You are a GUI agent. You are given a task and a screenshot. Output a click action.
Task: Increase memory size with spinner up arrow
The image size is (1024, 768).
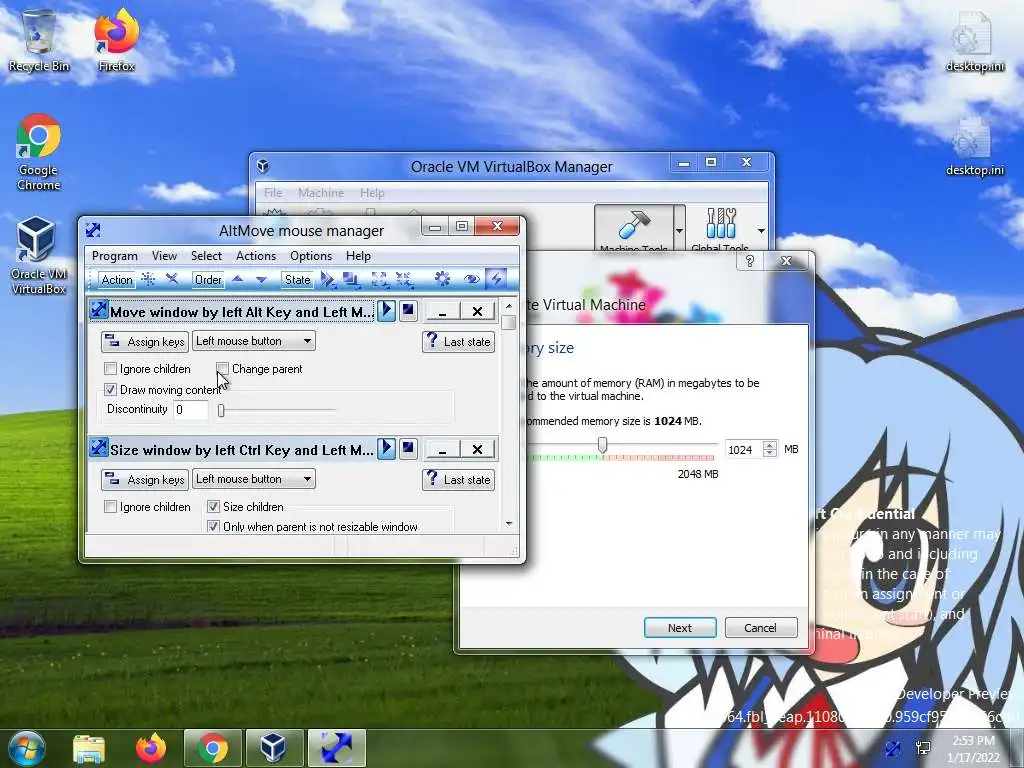click(x=770, y=445)
